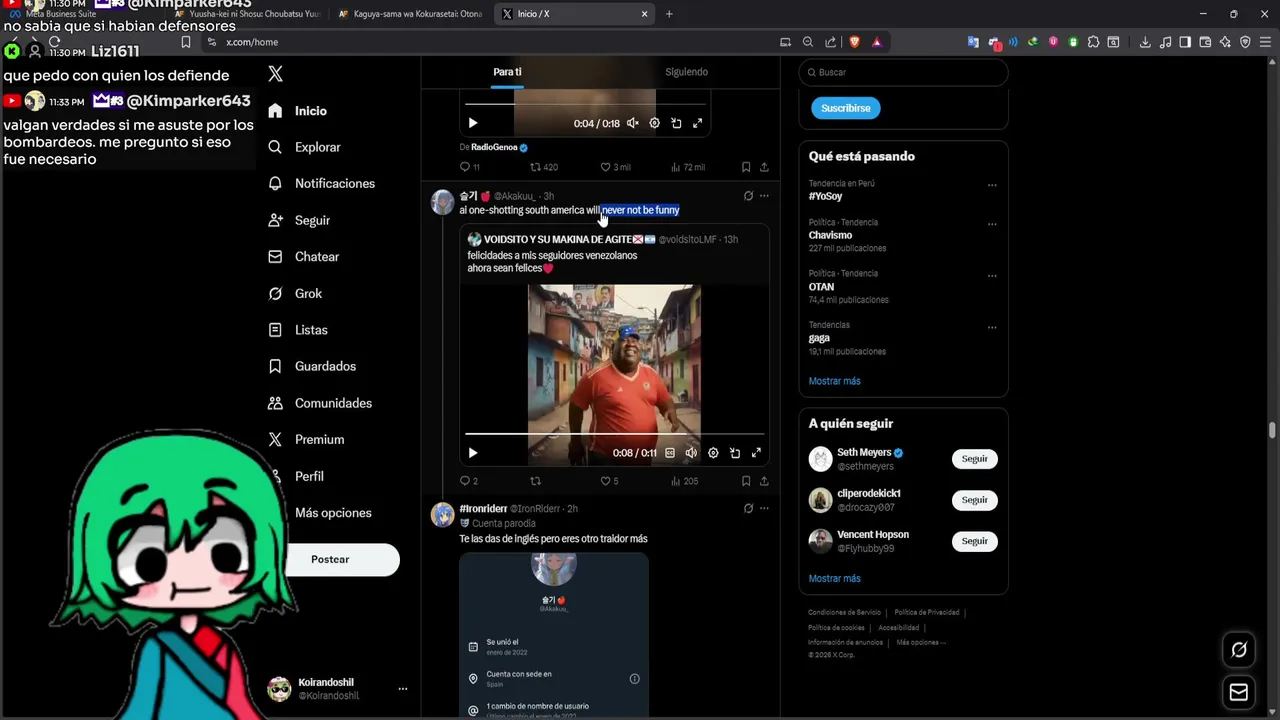Open more menu for gaga trend
This screenshot has width=1280, height=720.
992,327
